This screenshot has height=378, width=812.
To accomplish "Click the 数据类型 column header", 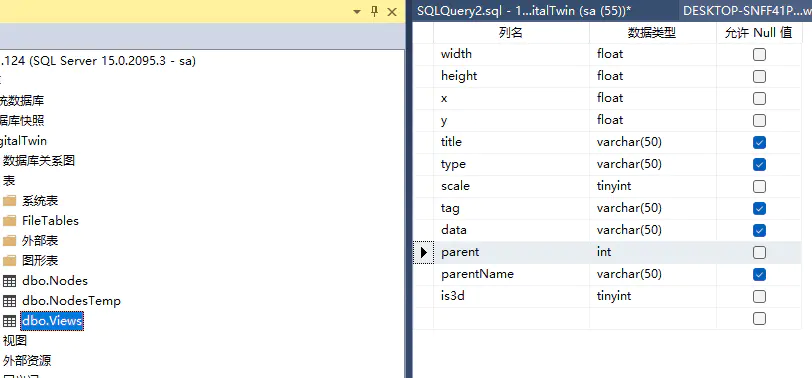I will 652,33.
